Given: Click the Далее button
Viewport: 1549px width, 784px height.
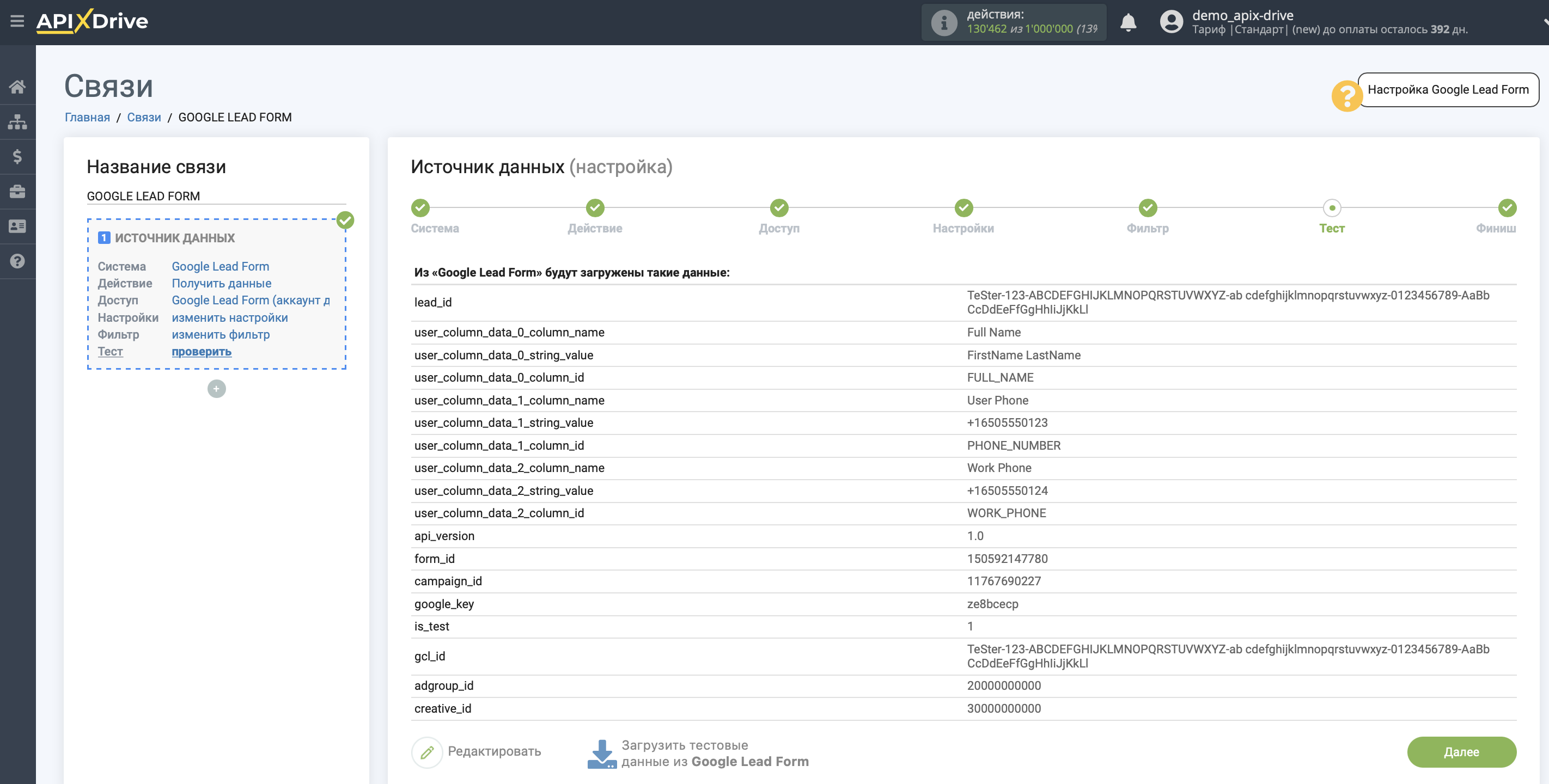Looking at the screenshot, I should [x=1461, y=751].
